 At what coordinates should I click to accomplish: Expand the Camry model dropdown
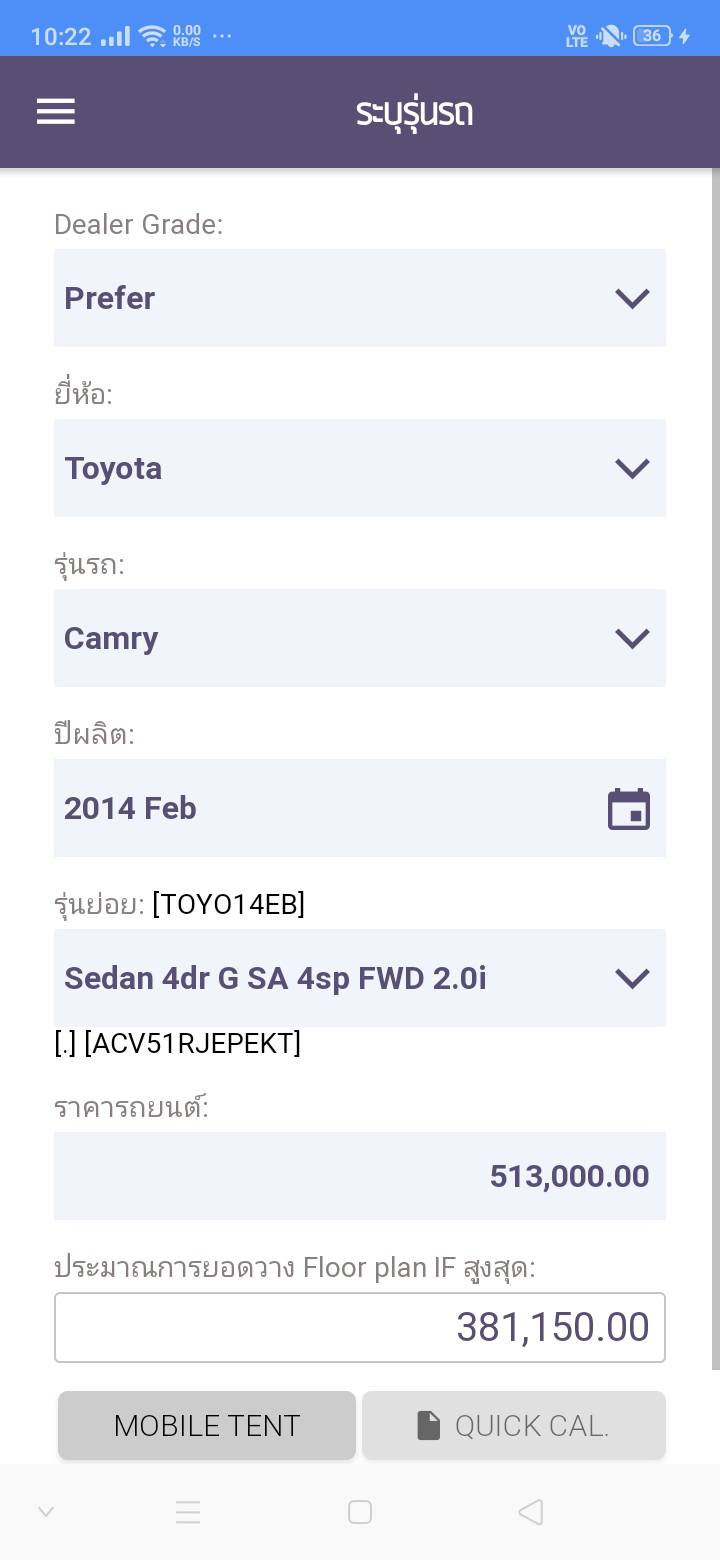click(359, 638)
